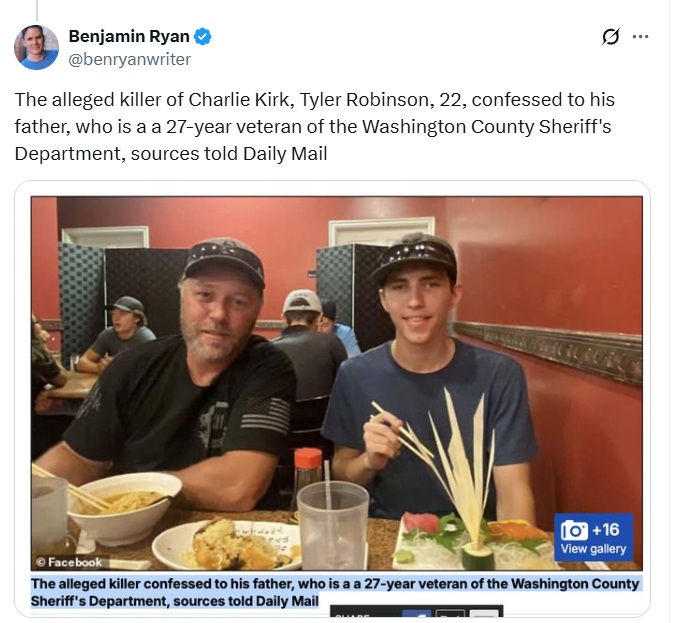This screenshot has width=676, height=623.
Task: Open the Benjamin Ryan display name link
Action: 129,37
